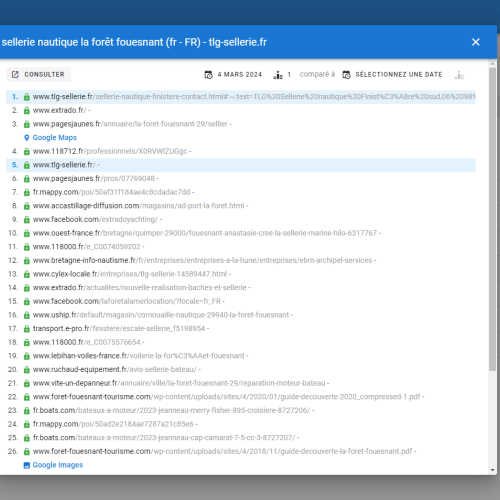Click the Google Images picture icon
This screenshot has height=500, width=500.
(27, 465)
